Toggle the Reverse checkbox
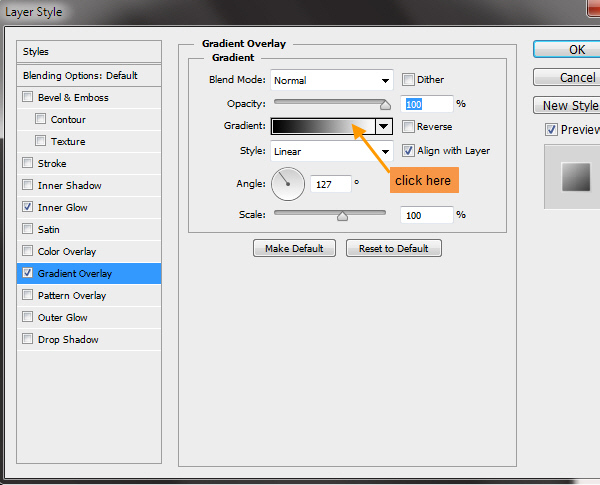This screenshot has width=600, height=485. coord(409,127)
